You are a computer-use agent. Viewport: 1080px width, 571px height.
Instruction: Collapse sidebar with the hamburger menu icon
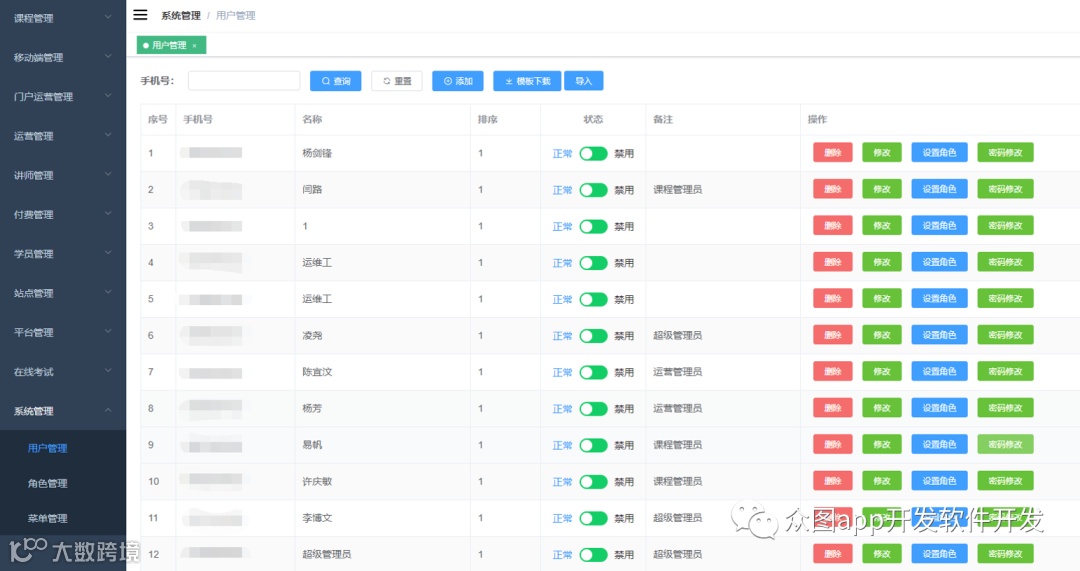(141, 14)
